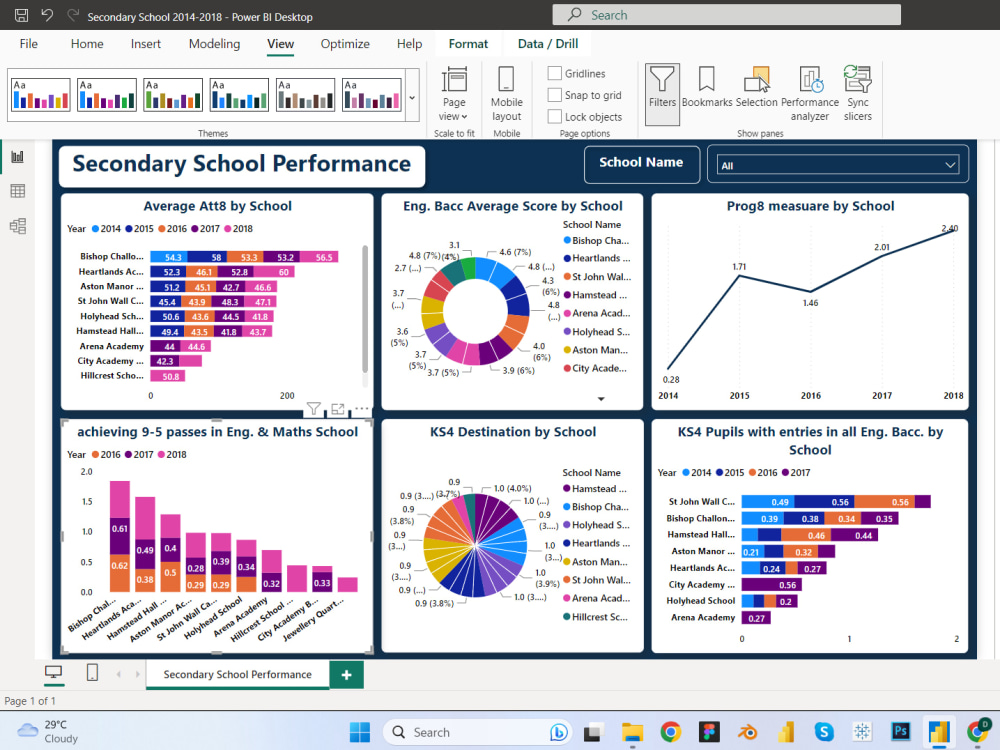
Task: Add a new page with plus button
Action: [x=346, y=675]
